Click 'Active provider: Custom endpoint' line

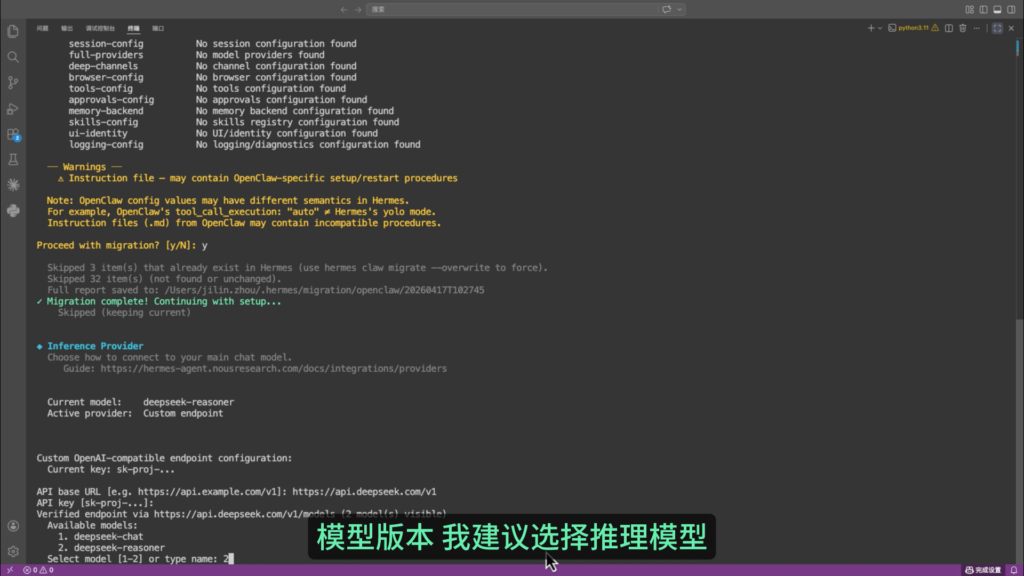[x=135, y=413]
